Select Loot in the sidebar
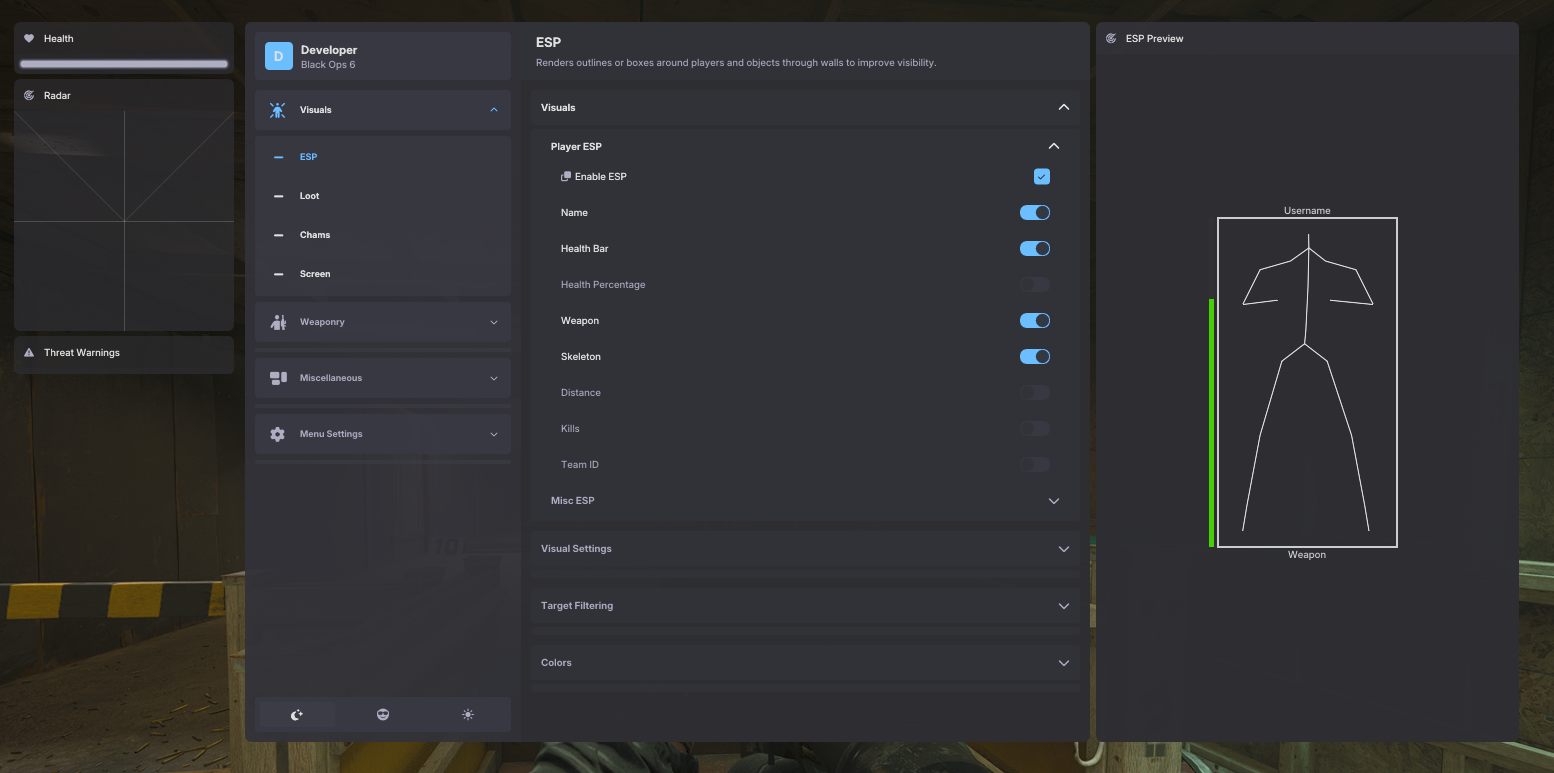 [310, 196]
